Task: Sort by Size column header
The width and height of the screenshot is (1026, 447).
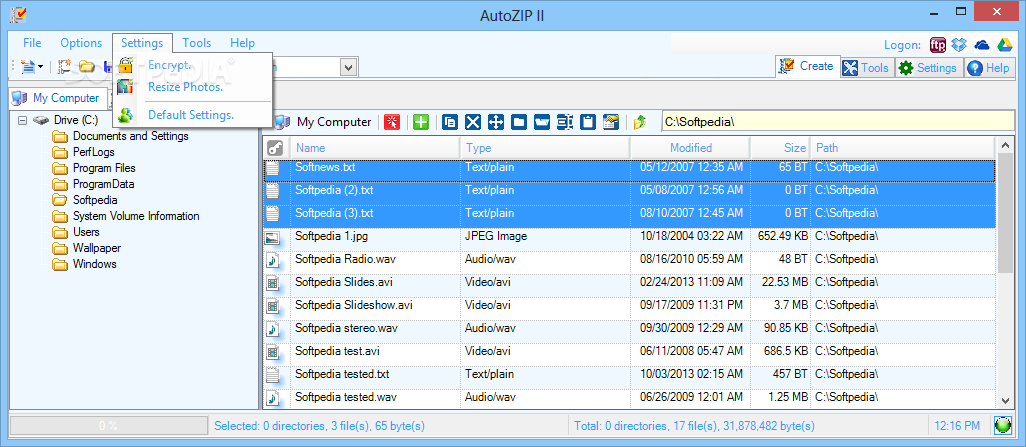Action: (x=781, y=148)
